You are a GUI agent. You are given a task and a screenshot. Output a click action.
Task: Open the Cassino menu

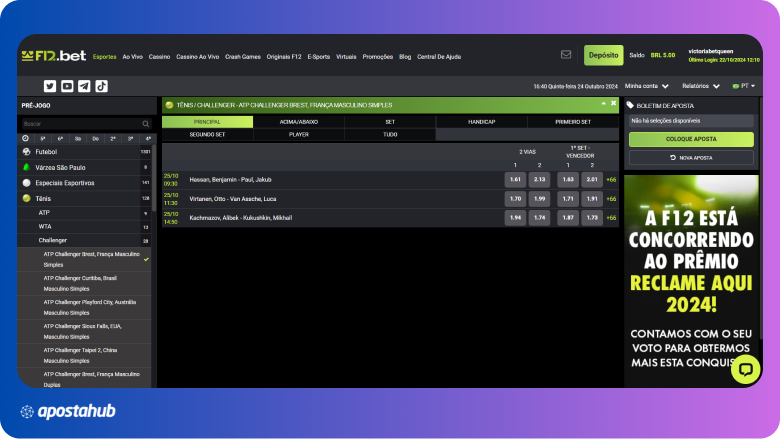tap(159, 57)
